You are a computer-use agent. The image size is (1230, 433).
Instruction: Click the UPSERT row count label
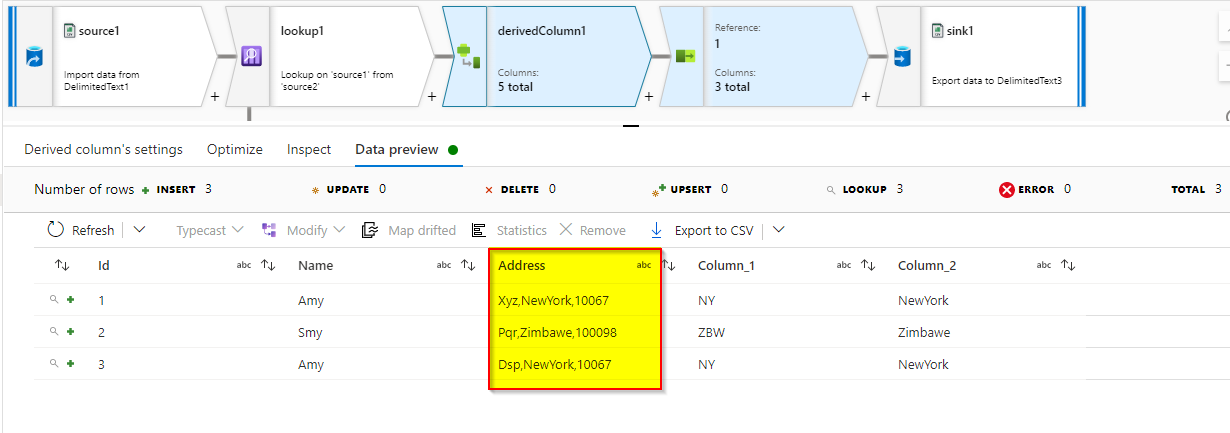[691, 189]
